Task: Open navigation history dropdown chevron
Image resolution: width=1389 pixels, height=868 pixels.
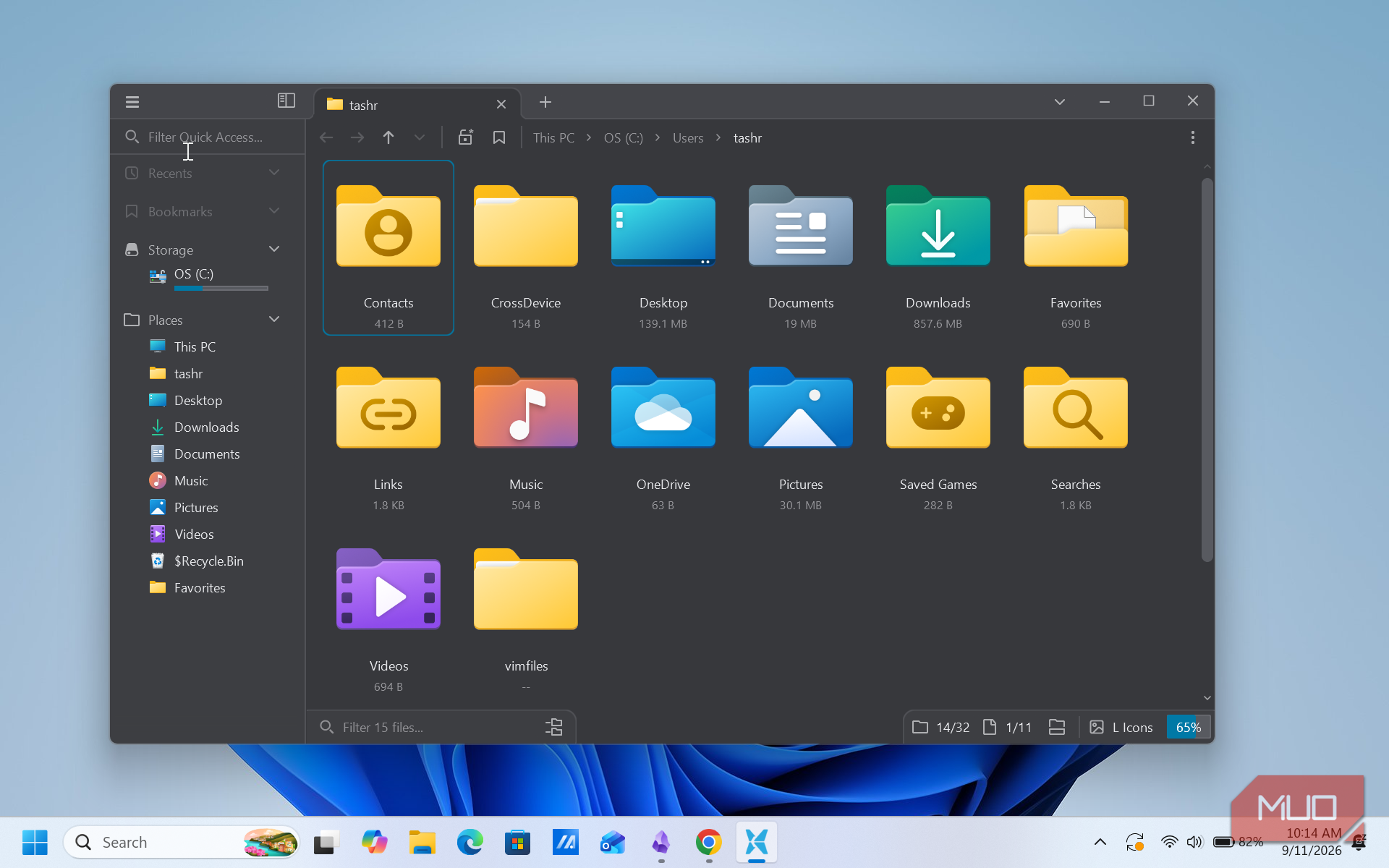Action: (420, 137)
